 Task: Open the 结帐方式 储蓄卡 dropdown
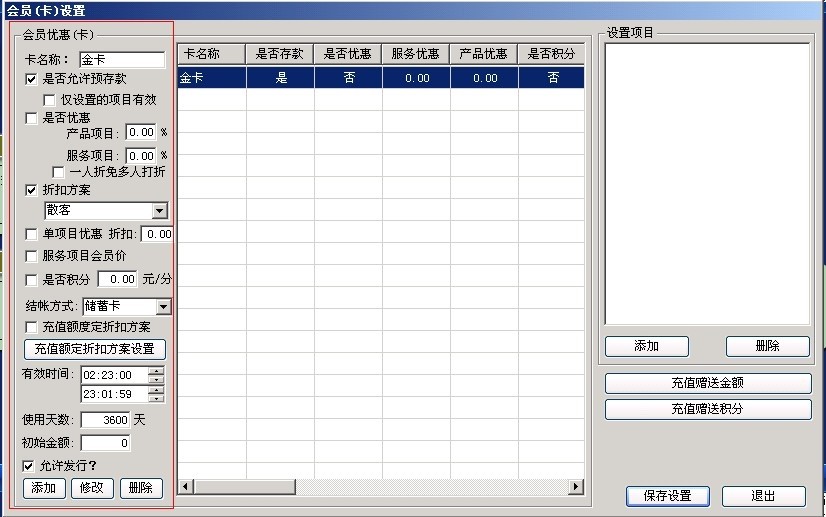[163, 307]
